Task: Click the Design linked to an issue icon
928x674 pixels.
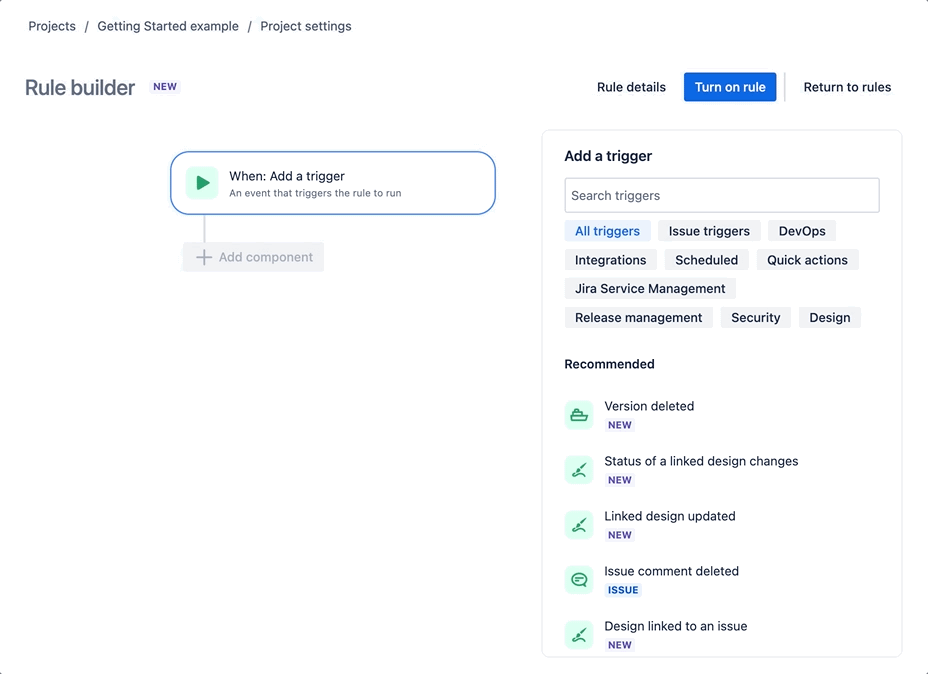Action: coord(579,635)
